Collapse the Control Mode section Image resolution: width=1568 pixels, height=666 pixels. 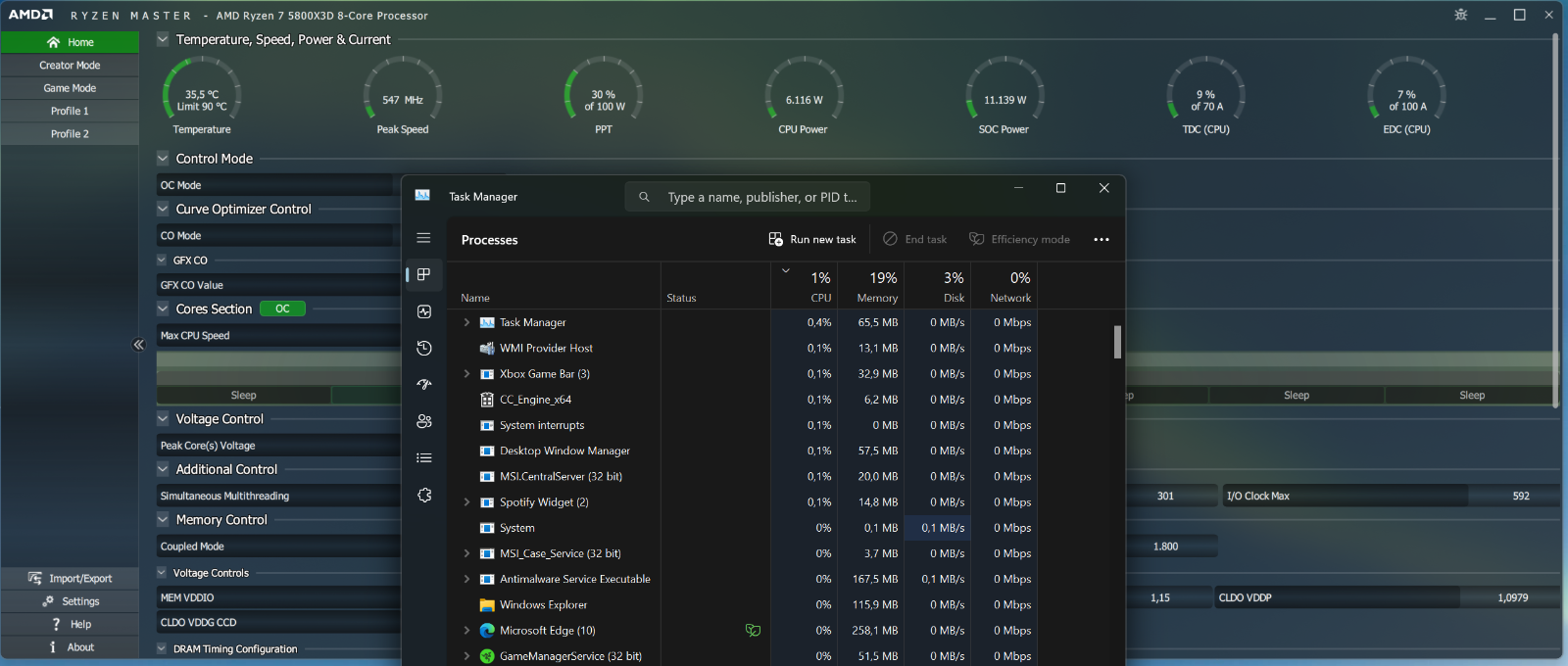point(163,158)
